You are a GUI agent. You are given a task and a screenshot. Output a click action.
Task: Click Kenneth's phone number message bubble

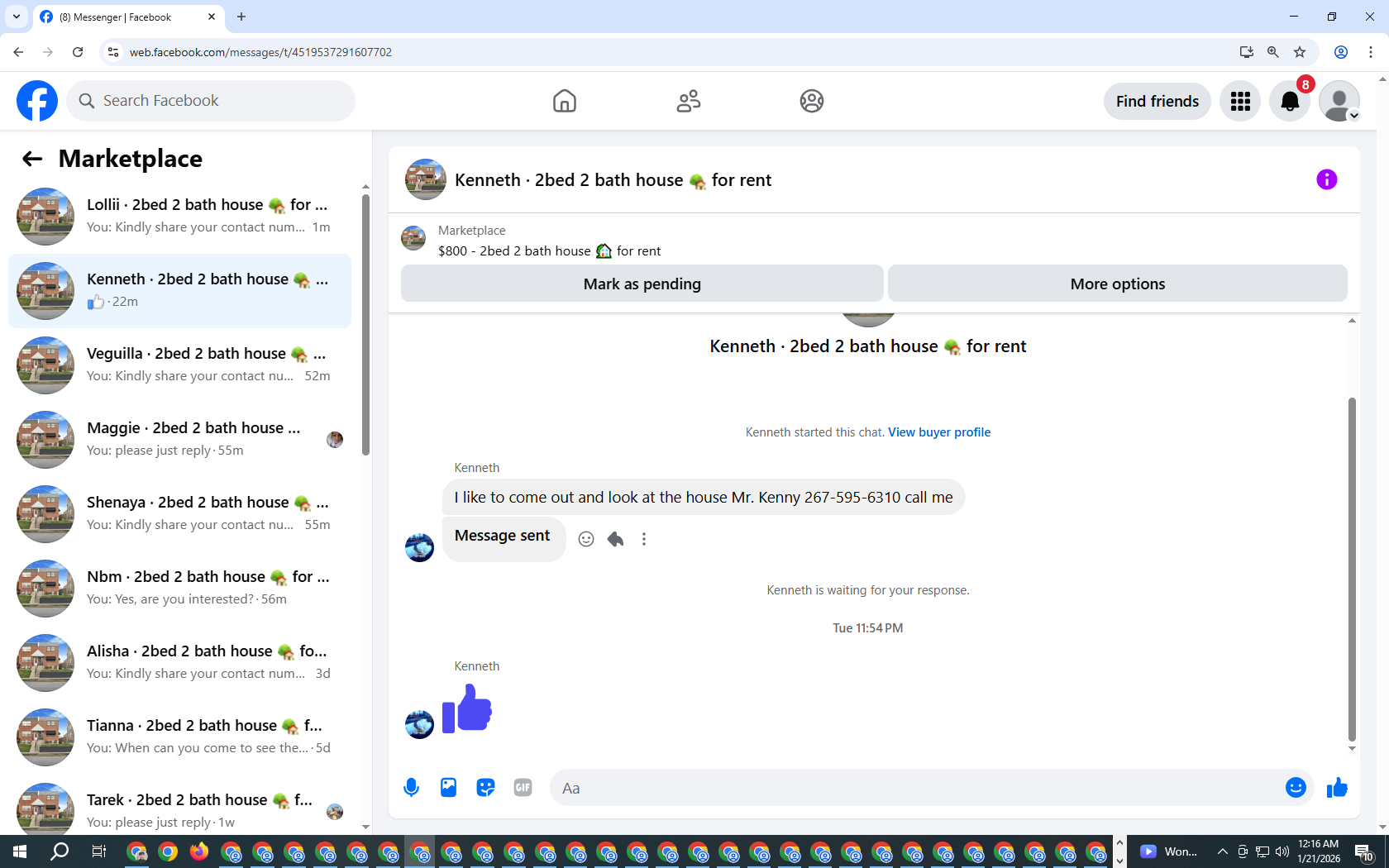(704, 497)
